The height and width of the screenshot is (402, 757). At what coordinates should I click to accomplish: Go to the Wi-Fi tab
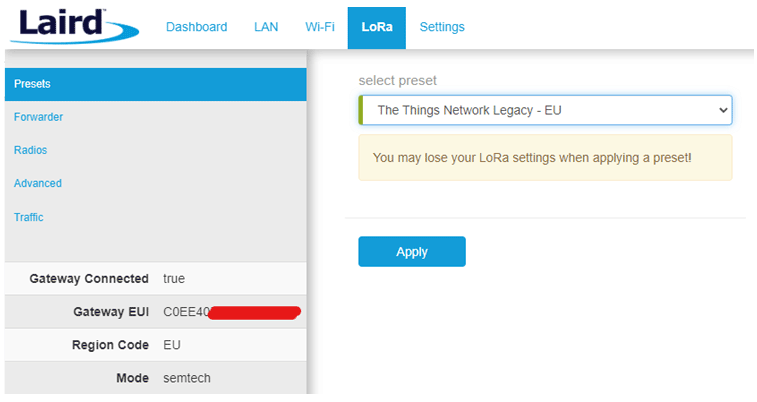pyautogui.click(x=320, y=27)
